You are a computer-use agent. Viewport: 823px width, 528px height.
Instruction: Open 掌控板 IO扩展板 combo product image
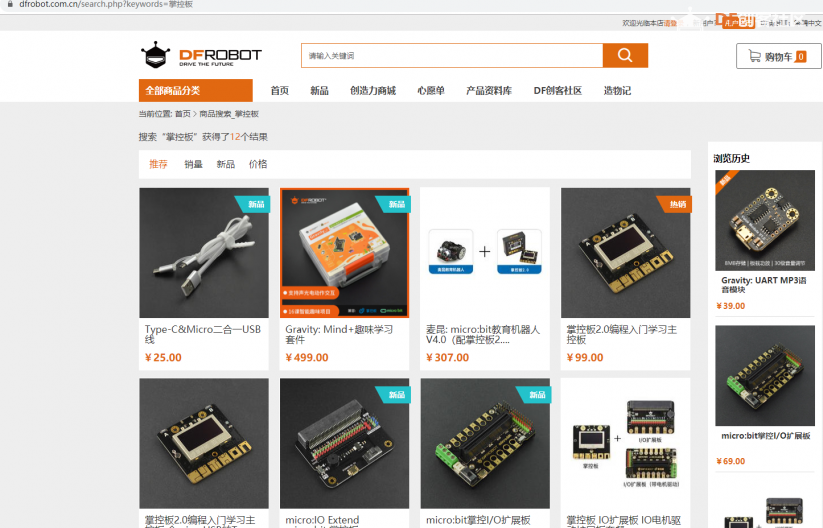click(x=626, y=443)
